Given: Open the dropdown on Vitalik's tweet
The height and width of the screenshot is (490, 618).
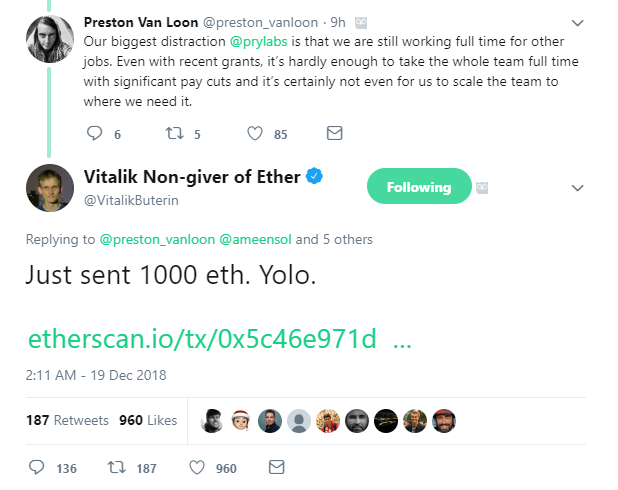Looking at the screenshot, I should point(577,187).
